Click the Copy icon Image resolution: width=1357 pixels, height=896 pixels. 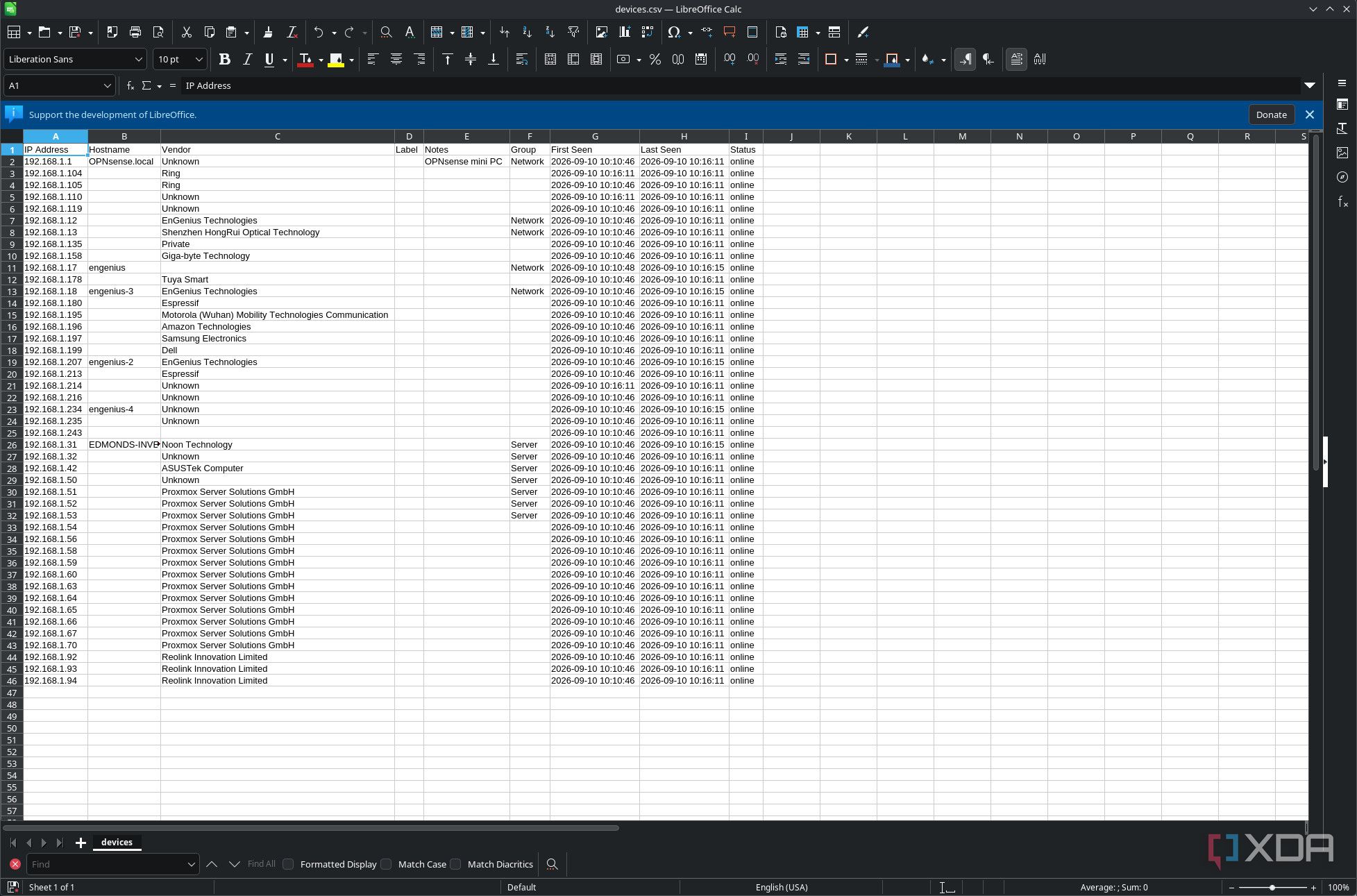coord(209,32)
